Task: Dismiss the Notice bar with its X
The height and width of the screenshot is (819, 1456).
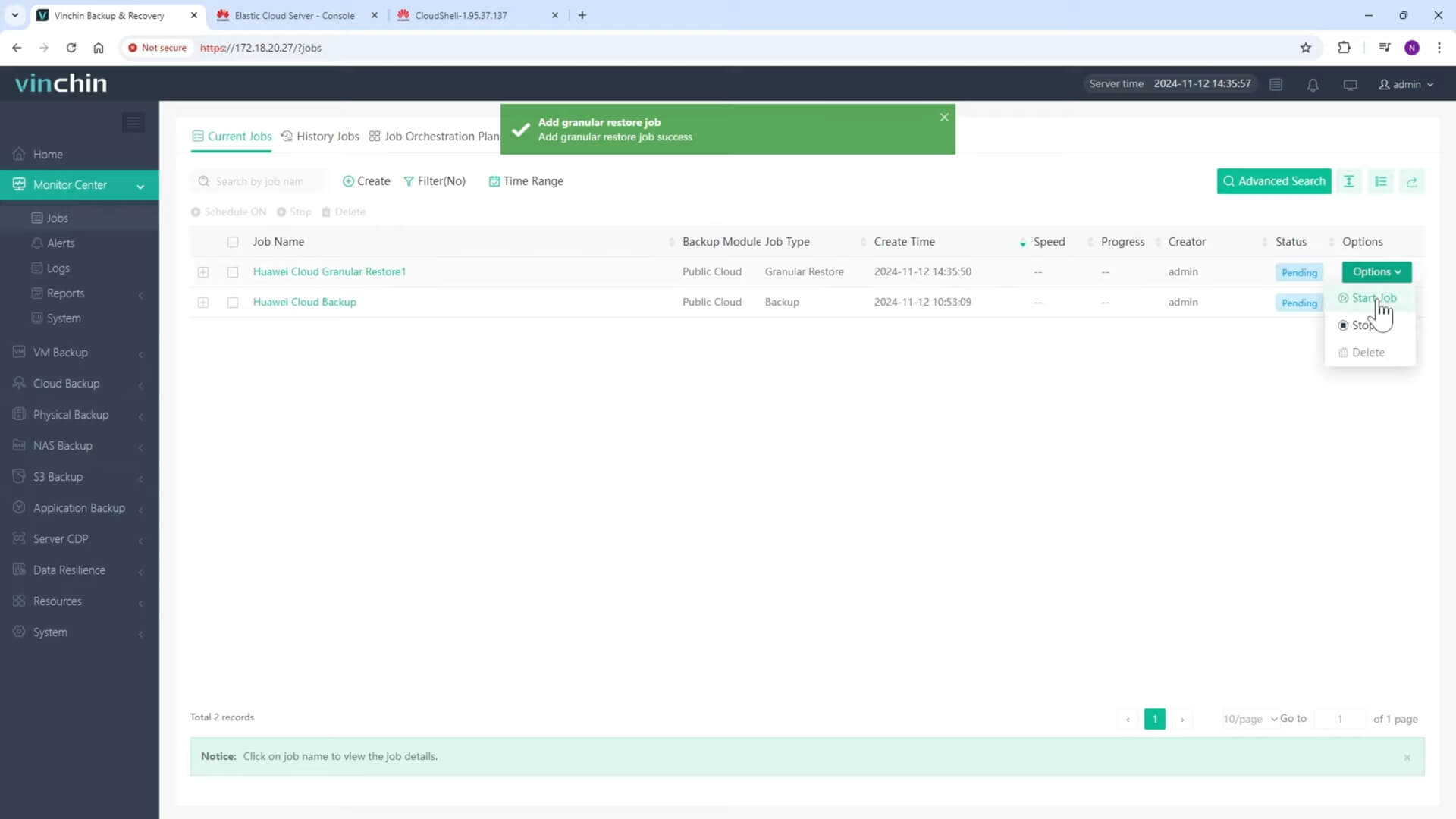Action: pyautogui.click(x=1407, y=758)
